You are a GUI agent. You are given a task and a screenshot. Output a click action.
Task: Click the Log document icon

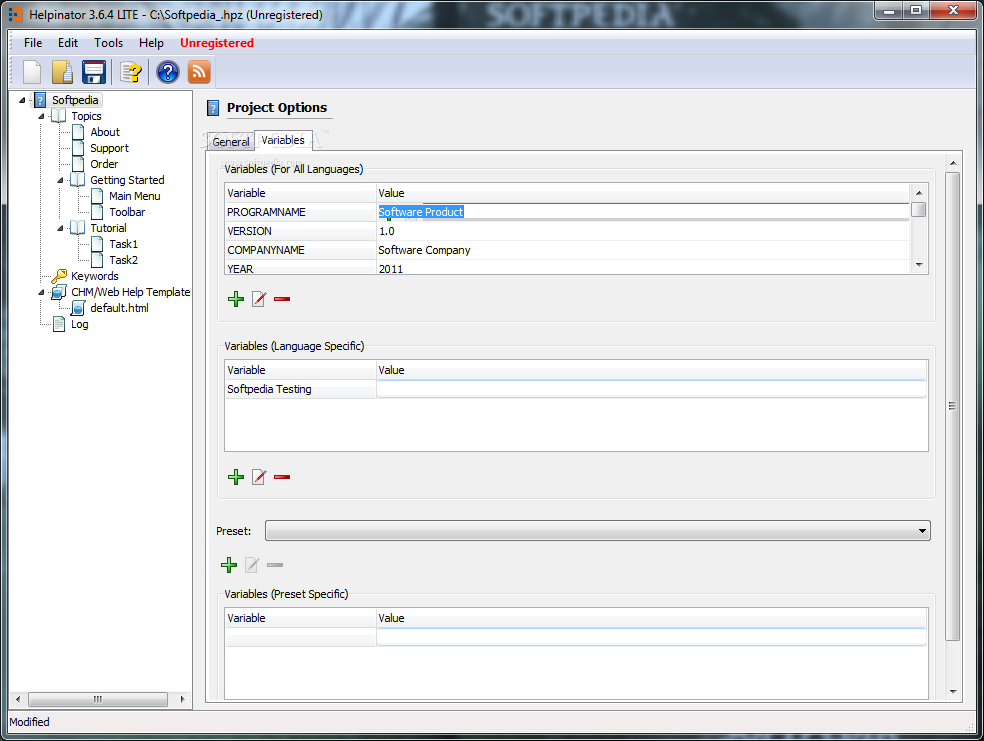click(x=59, y=324)
